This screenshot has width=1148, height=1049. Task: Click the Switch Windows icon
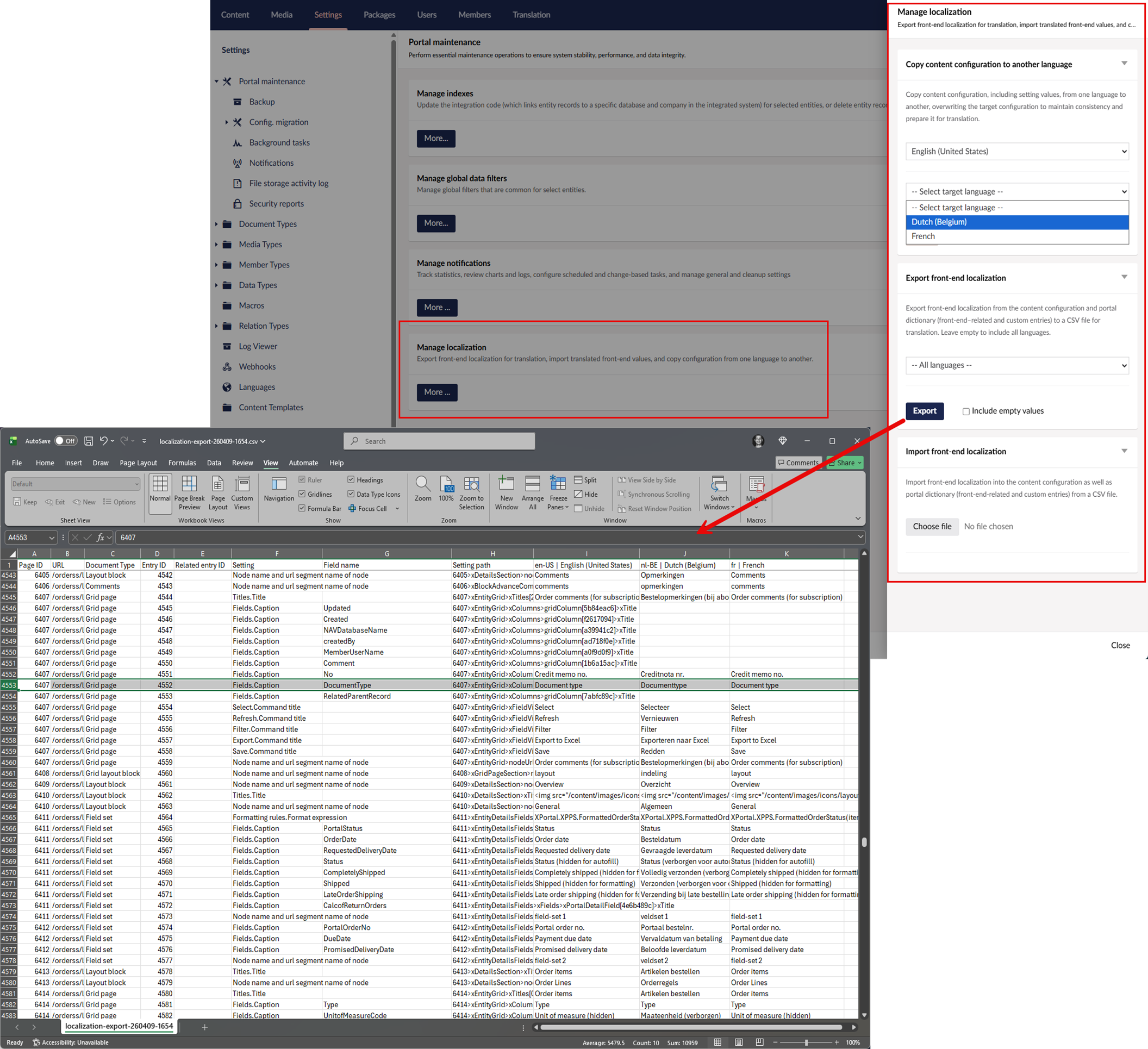click(719, 485)
